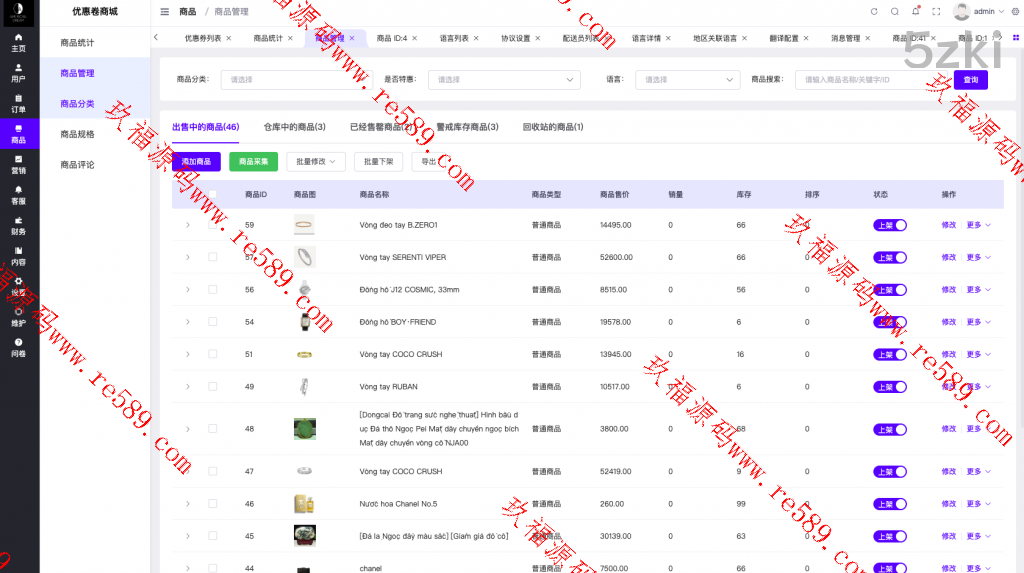Screen dimensions: 1024x573
Task: Open the 订单 orders sidebar icon
Action: pyautogui.click(x=19, y=103)
